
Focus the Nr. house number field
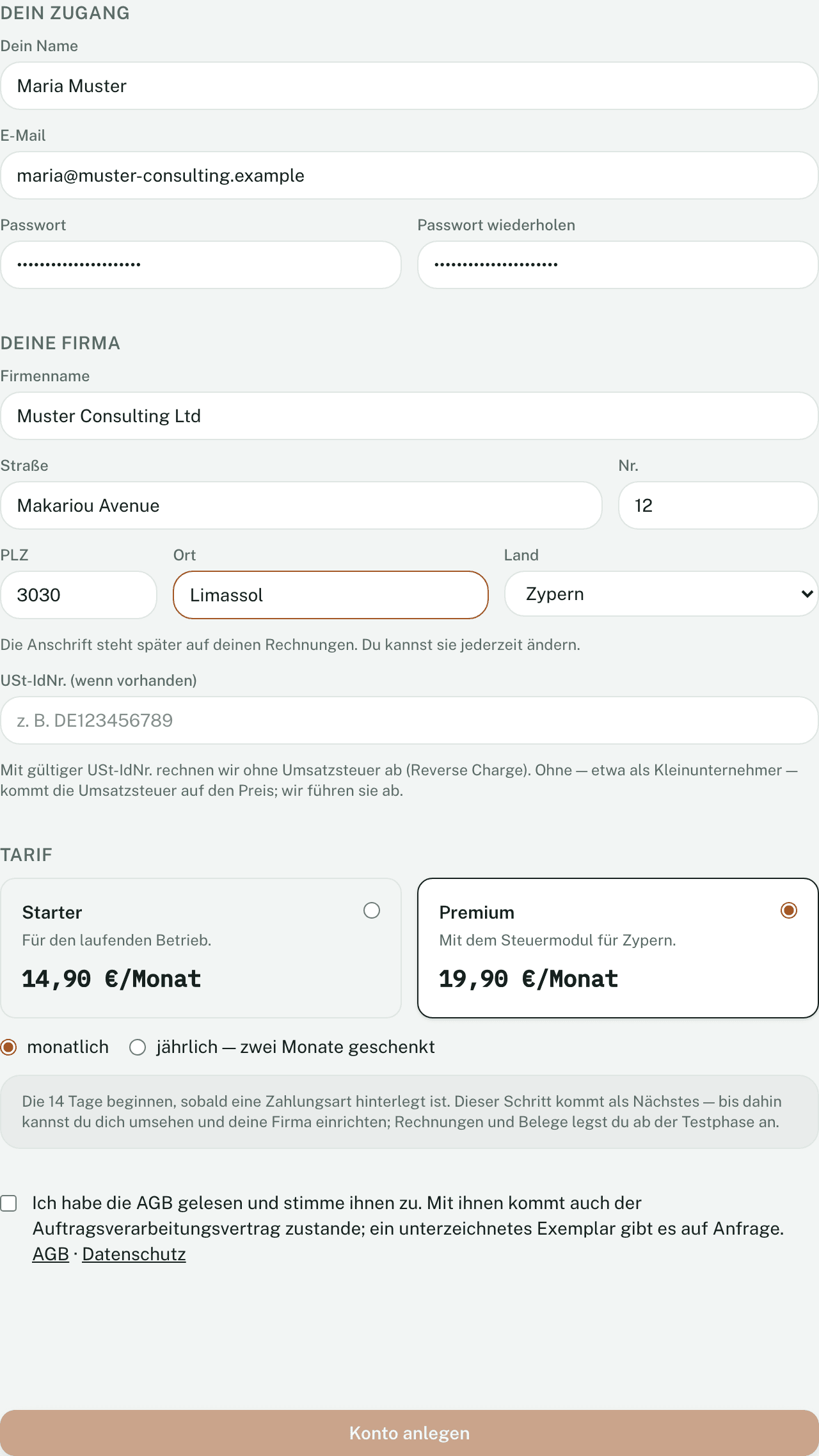[719, 505]
